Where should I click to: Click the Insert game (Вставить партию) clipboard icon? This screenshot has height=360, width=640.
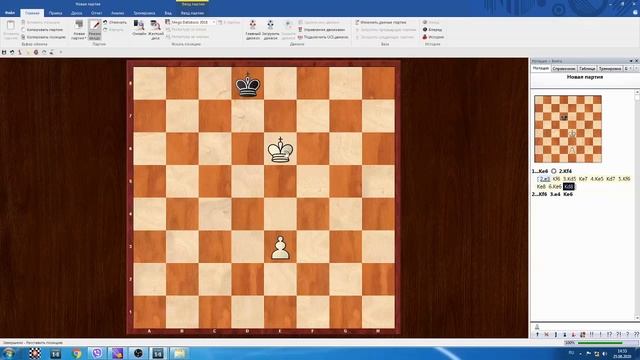(11, 29)
